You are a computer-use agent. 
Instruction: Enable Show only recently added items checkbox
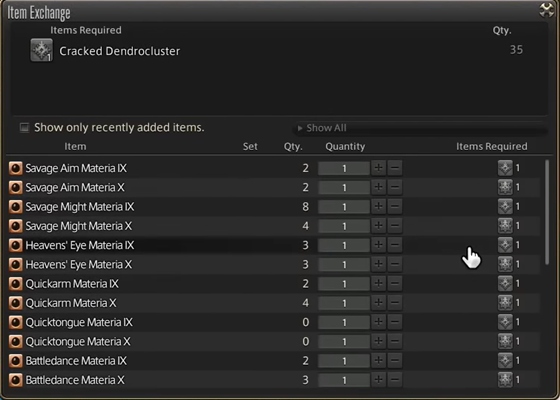point(24,127)
